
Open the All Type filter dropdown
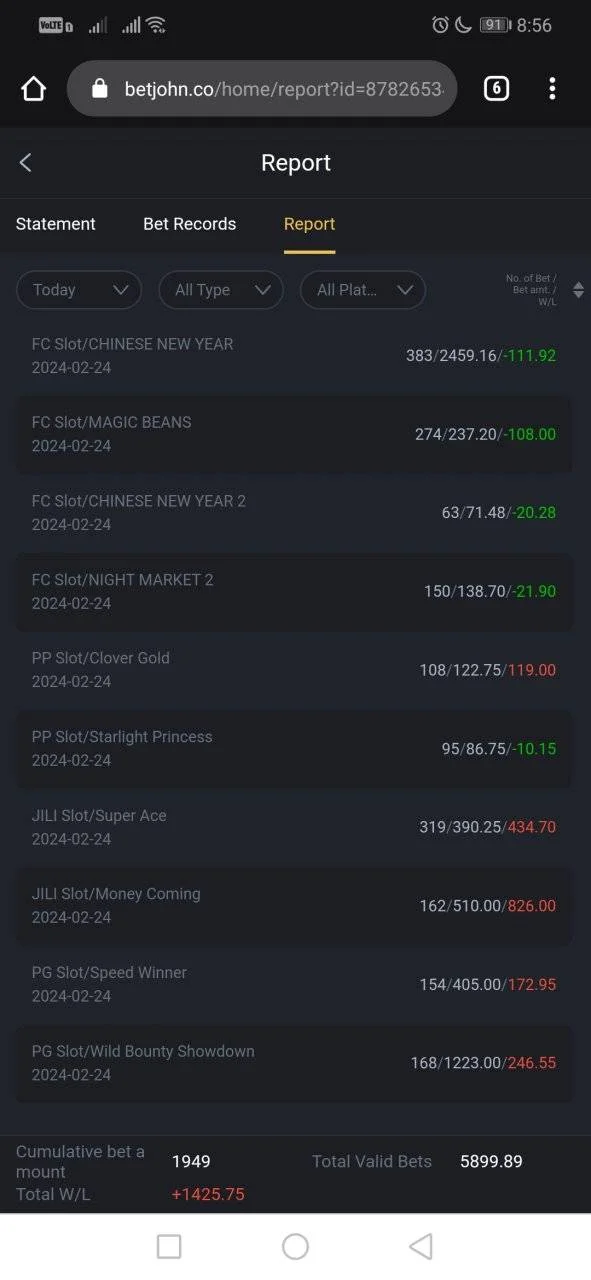(221, 290)
